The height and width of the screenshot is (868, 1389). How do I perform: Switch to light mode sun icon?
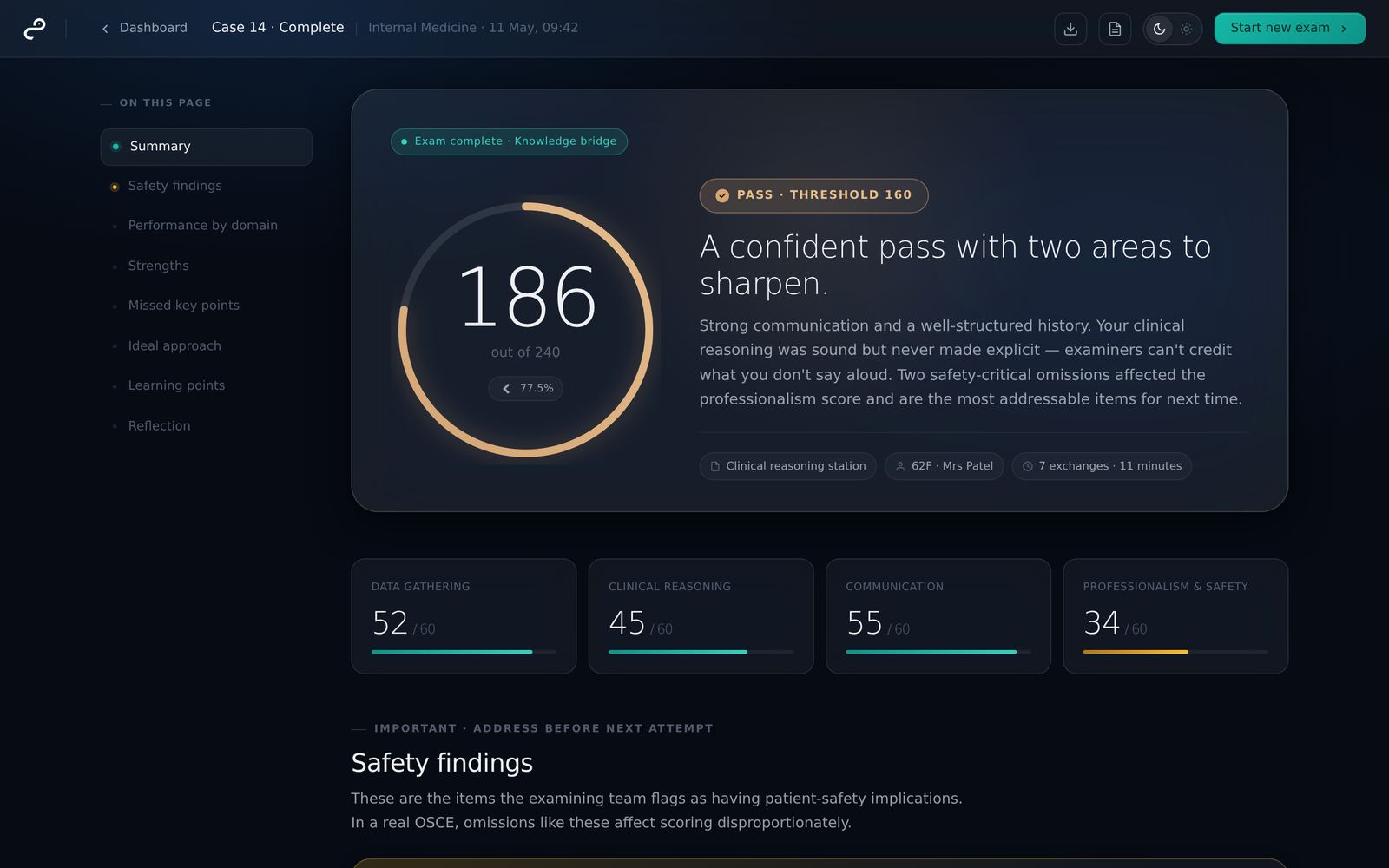1186,29
